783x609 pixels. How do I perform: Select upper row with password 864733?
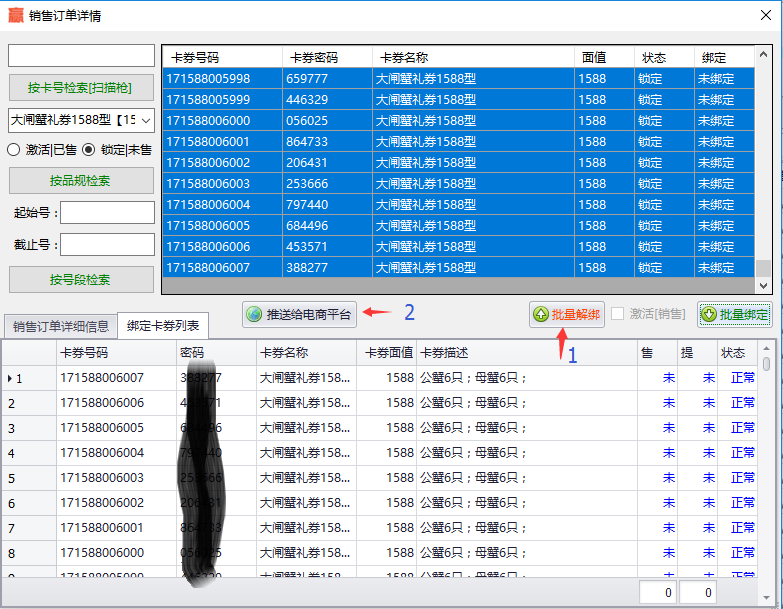pos(458,142)
